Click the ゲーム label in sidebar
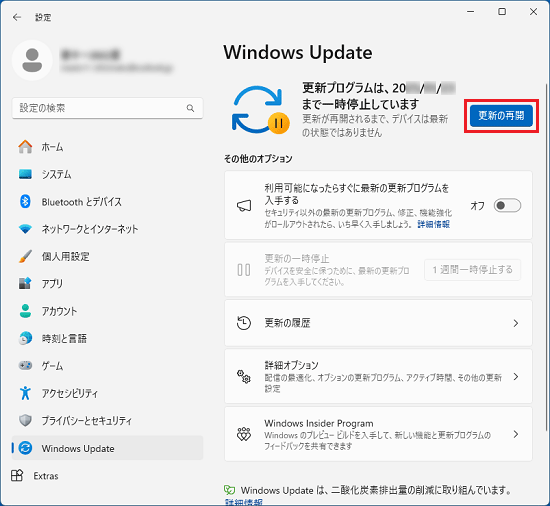 click(52, 365)
